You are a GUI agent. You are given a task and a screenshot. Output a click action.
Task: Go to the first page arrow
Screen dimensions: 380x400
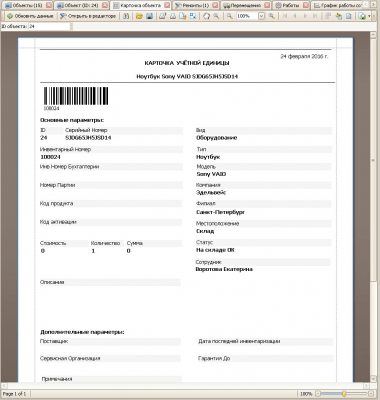(285, 16)
